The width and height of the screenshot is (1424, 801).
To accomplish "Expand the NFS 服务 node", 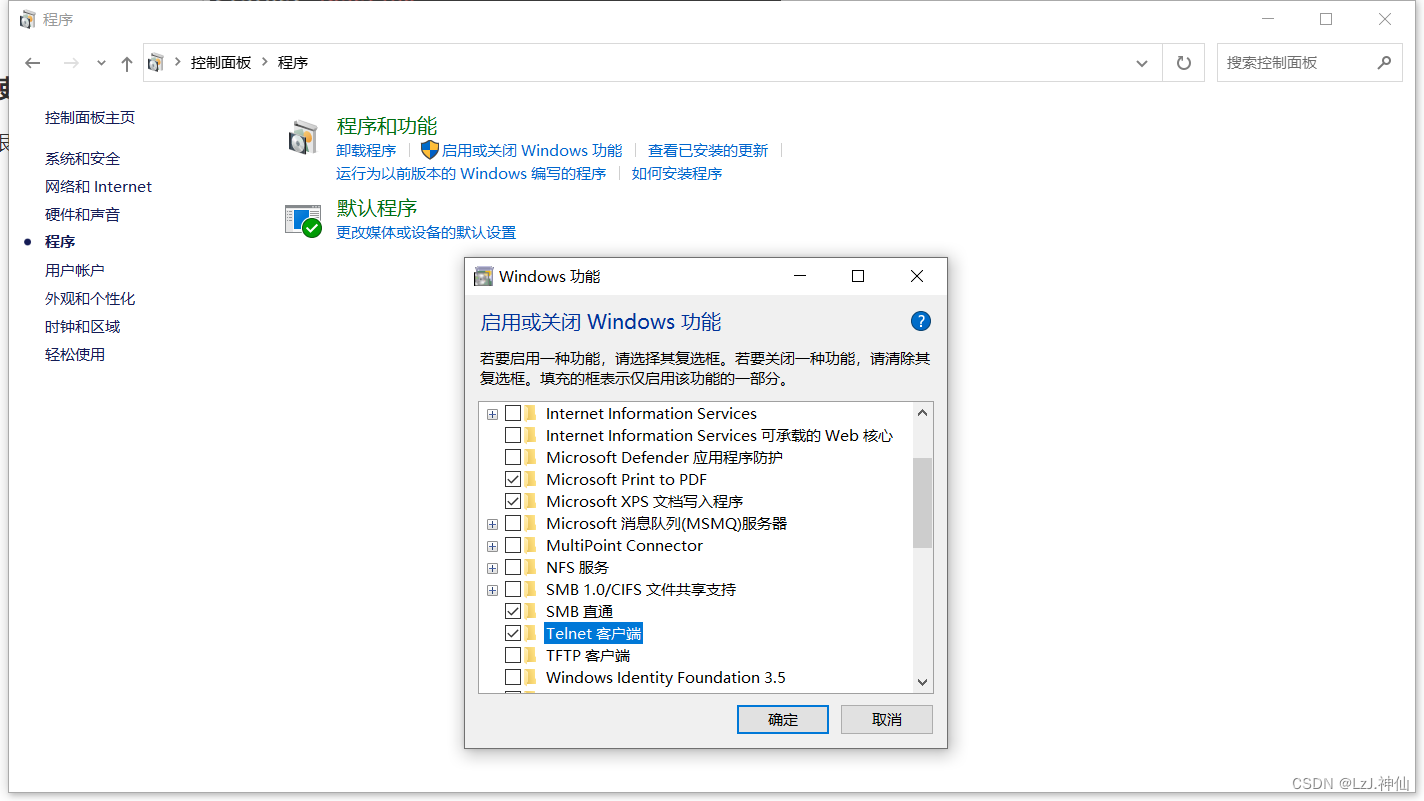I will (x=492, y=568).
